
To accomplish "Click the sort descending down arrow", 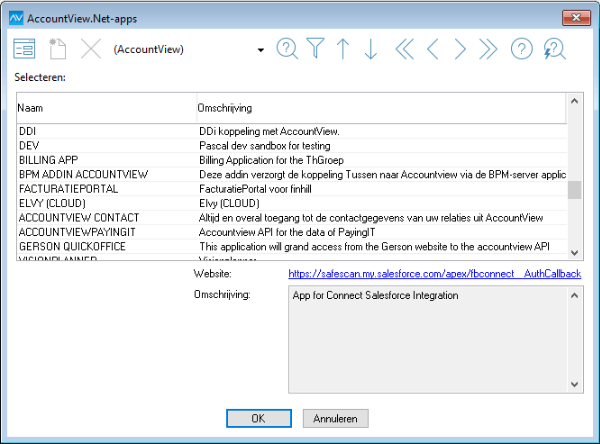I will (x=371, y=49).
